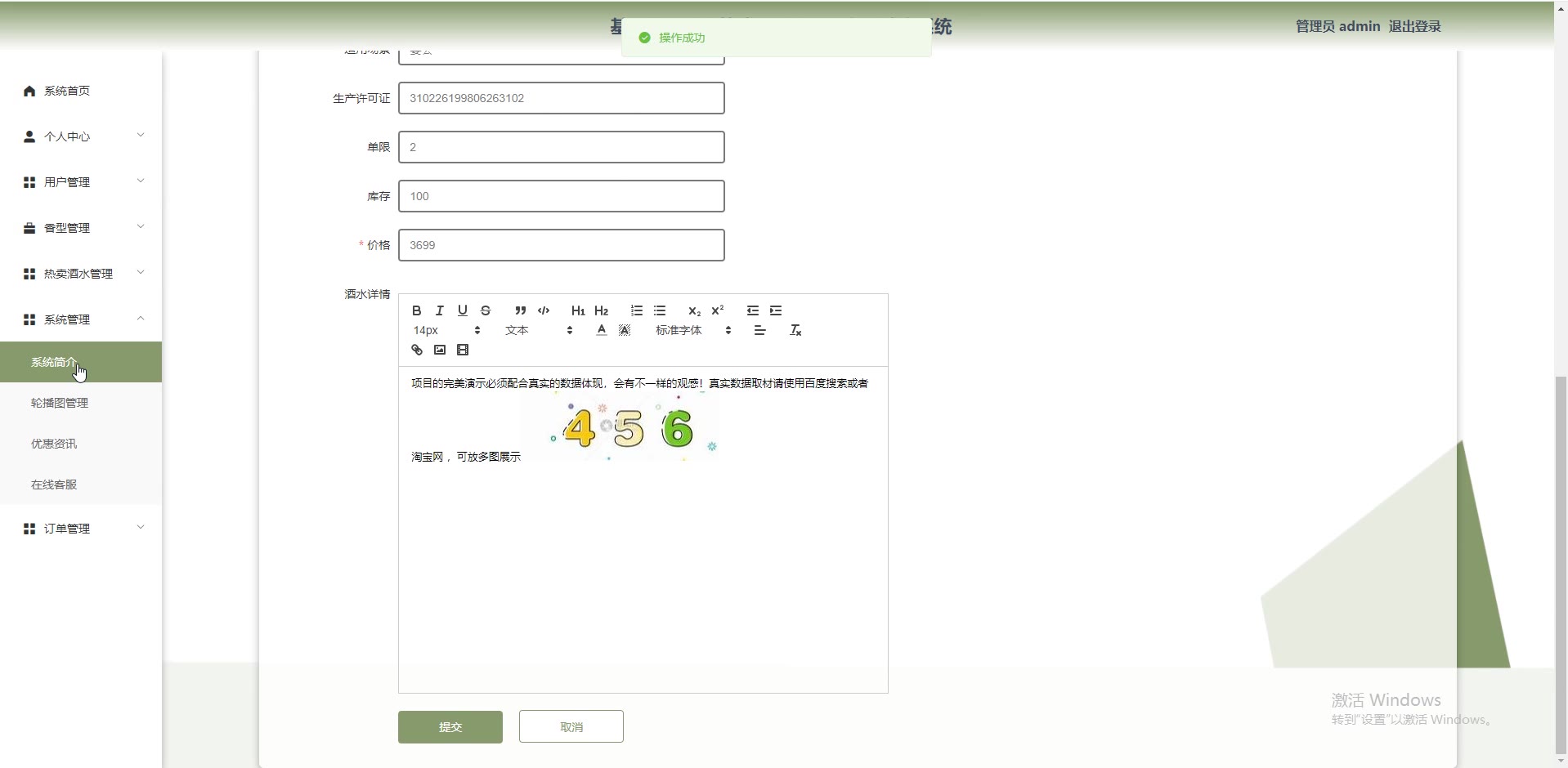Focus the 库存 input field
This screenshot has height=768, width=1568.
[x=562, y=196]
